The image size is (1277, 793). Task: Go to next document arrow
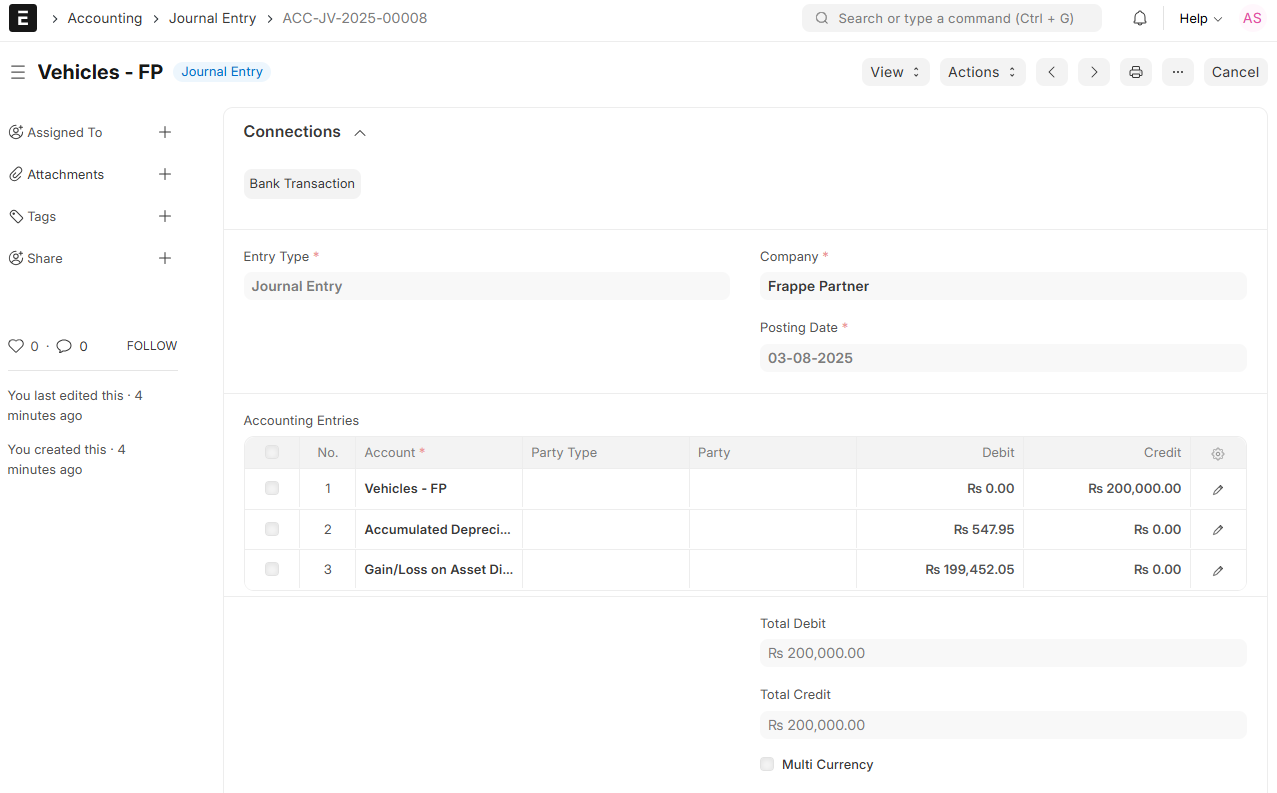[1093, 72]
